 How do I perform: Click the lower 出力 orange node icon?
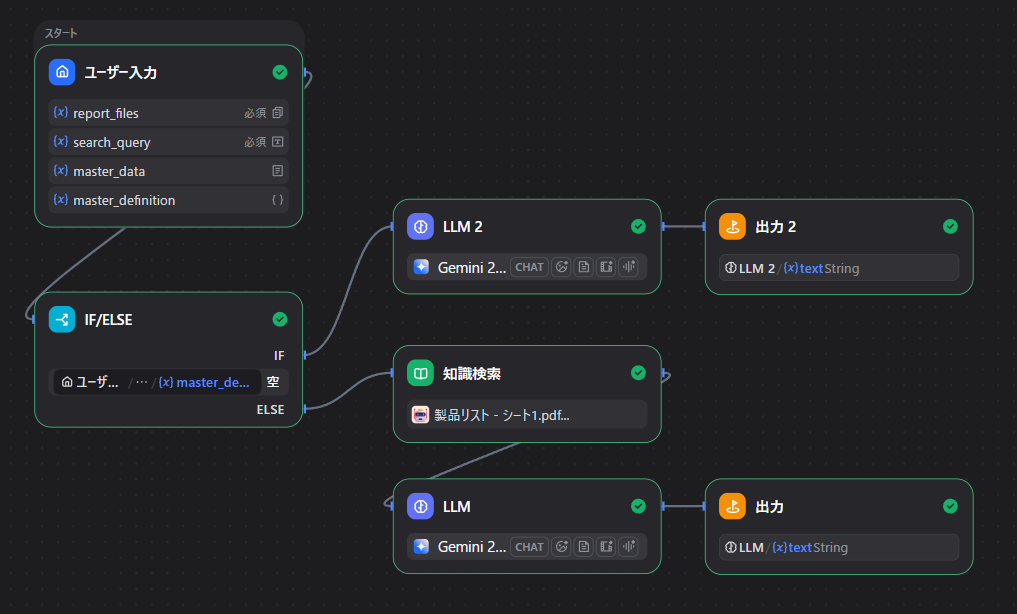coord(733,507)
